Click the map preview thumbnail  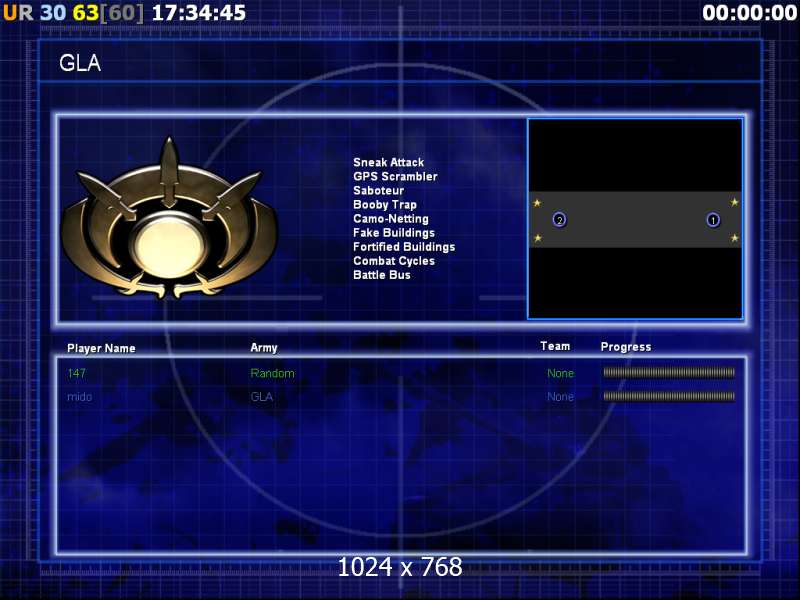point(635,219)
